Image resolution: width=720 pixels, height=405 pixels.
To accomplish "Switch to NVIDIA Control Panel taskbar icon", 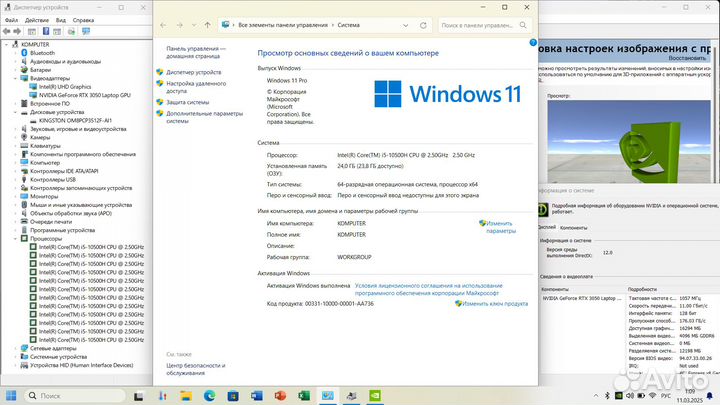I will tap(375, 395).
